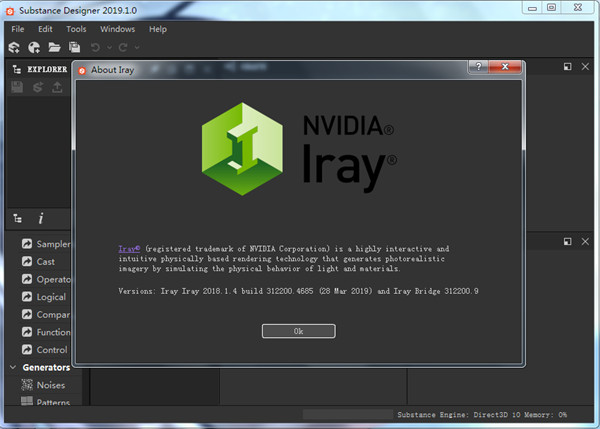
Task: Click the Explorer publish upload icon
Action: (57, 87)
